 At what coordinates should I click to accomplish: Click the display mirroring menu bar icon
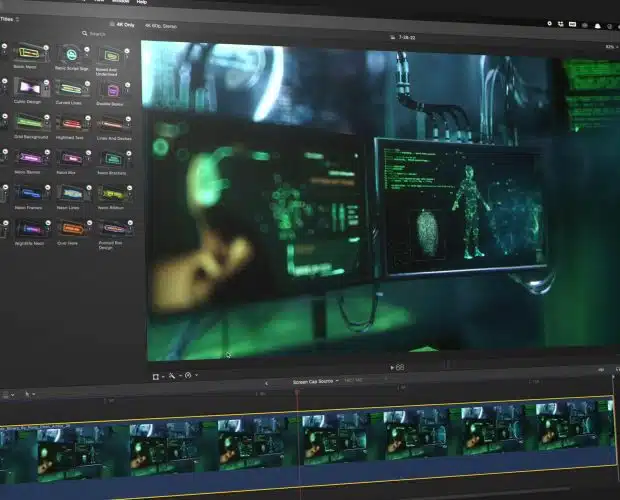[x=572, y=24]
